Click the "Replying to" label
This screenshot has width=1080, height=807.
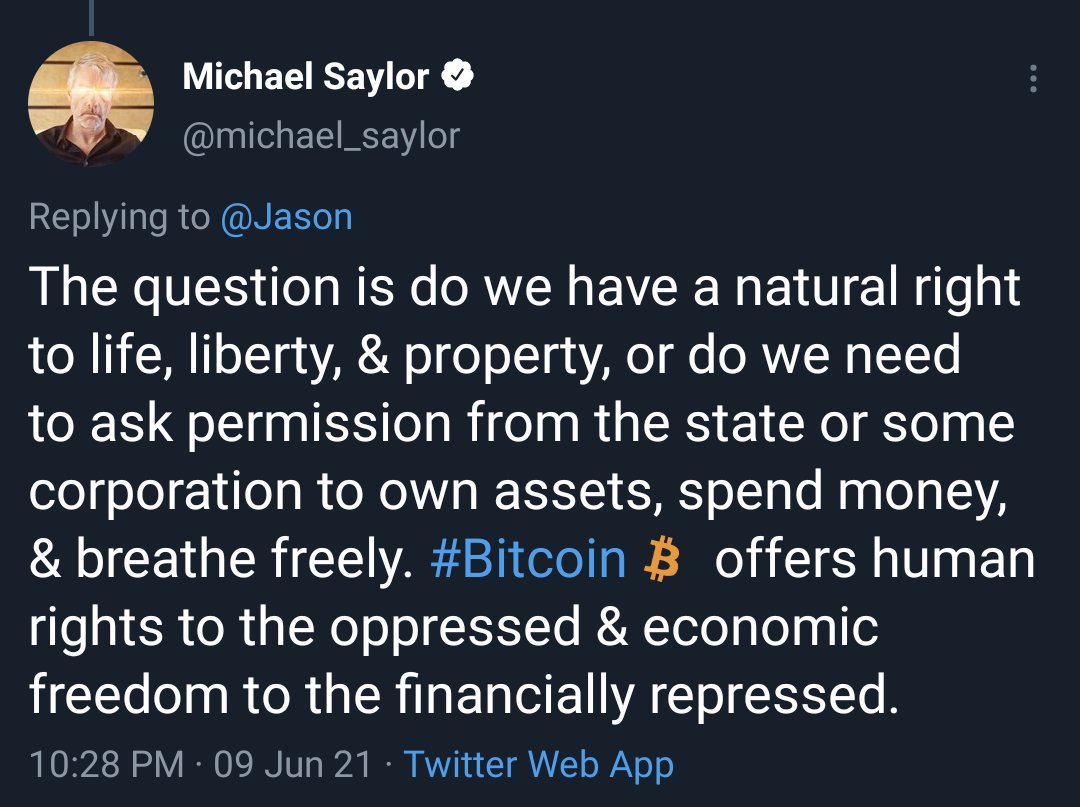click(x=120, y=217)
